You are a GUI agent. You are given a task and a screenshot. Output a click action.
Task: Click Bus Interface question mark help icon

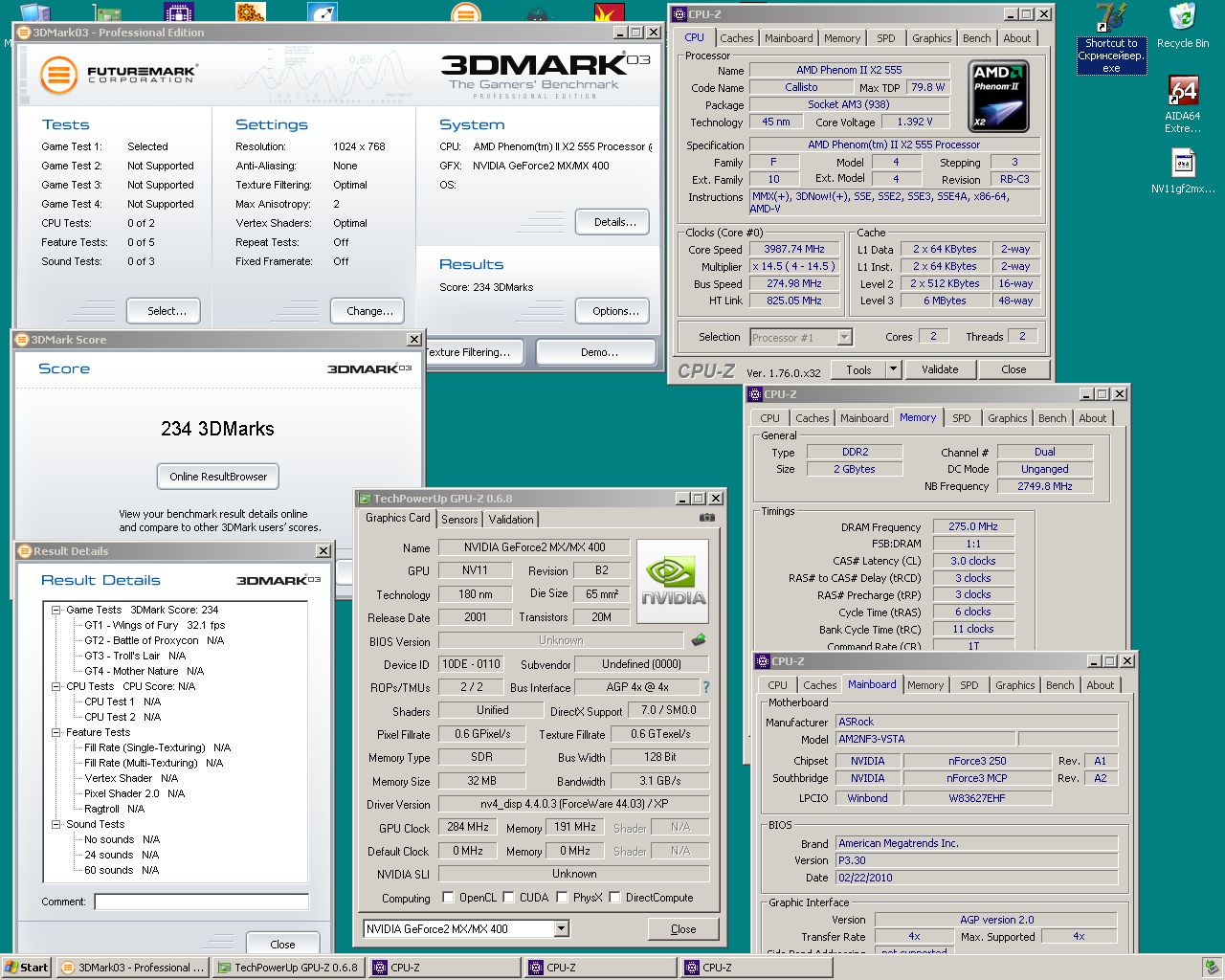[x=706, y=687]
